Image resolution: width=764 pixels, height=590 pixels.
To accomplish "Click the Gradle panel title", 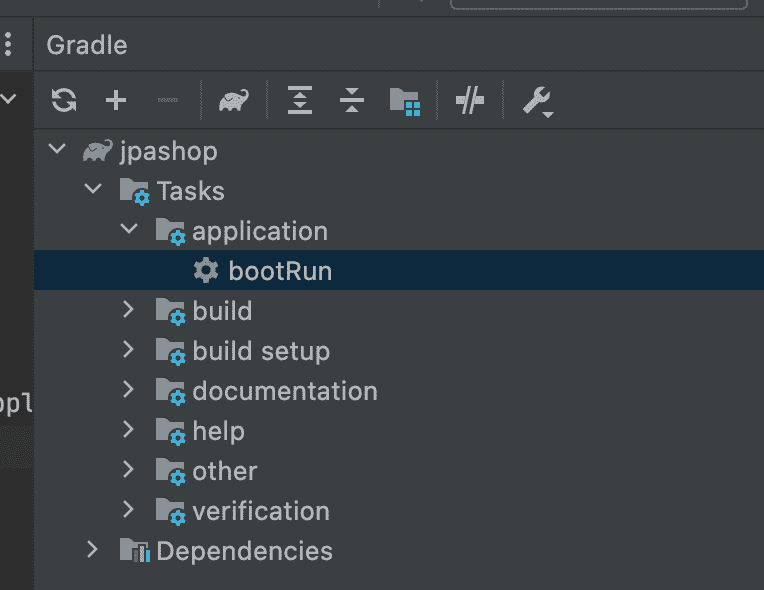I will [87, 45].
